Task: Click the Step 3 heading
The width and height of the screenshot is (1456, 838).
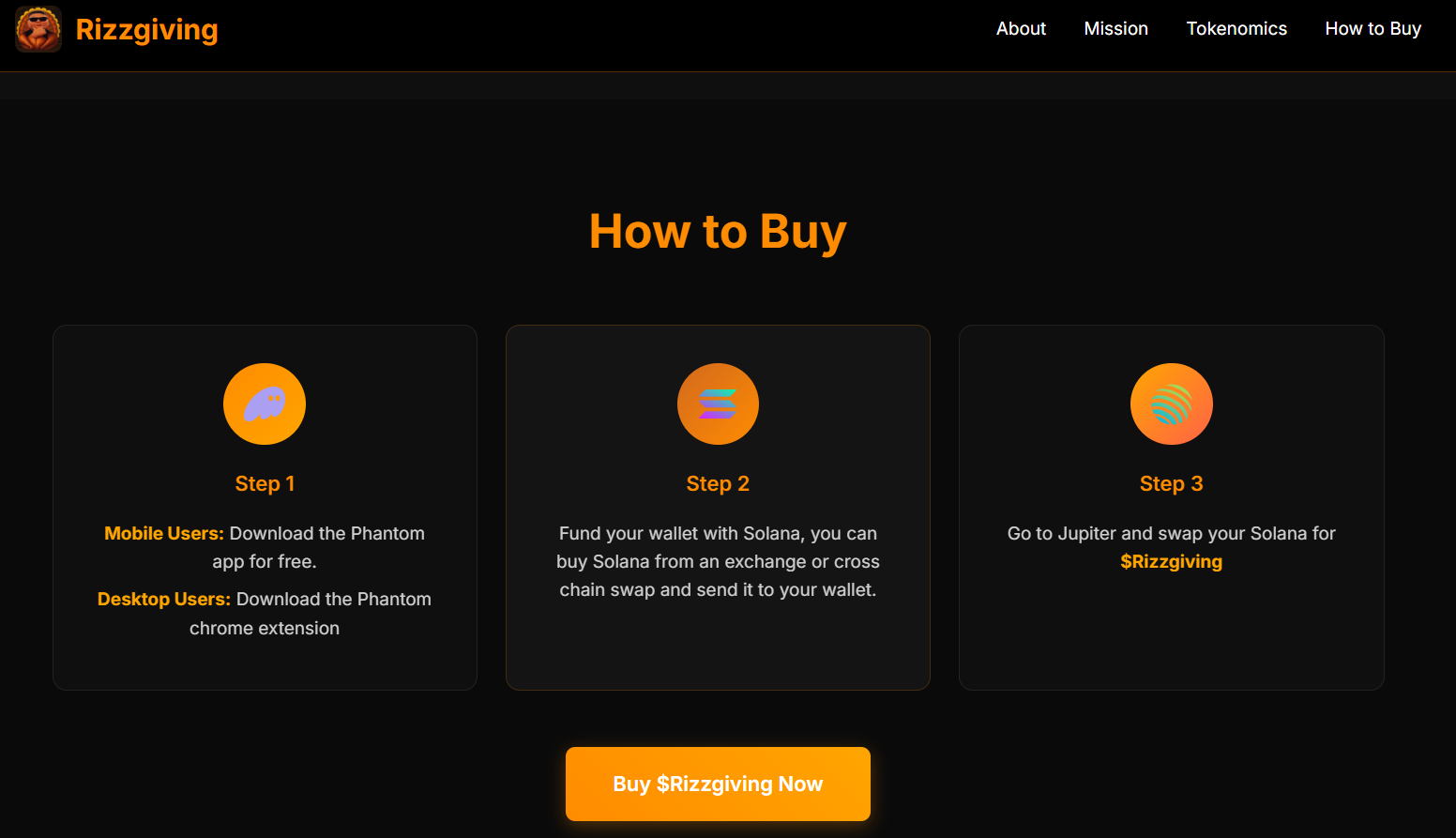Action: pyautogui.click(x=1171, y=484)
